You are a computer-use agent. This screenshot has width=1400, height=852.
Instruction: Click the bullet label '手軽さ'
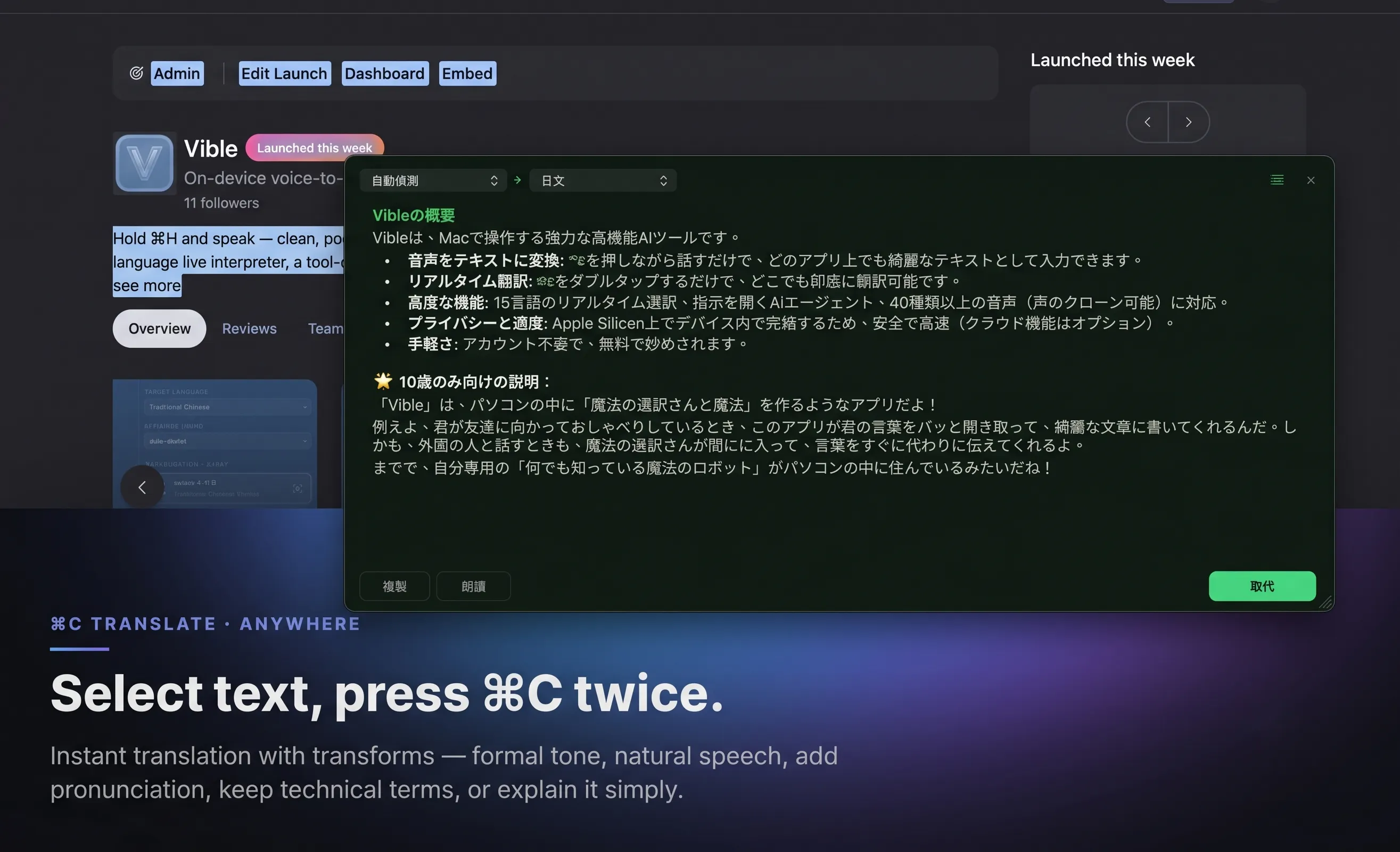coord(430,343)
